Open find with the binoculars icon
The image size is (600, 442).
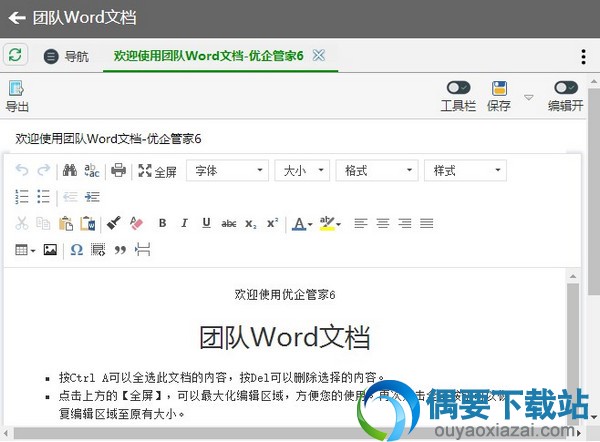70,170
